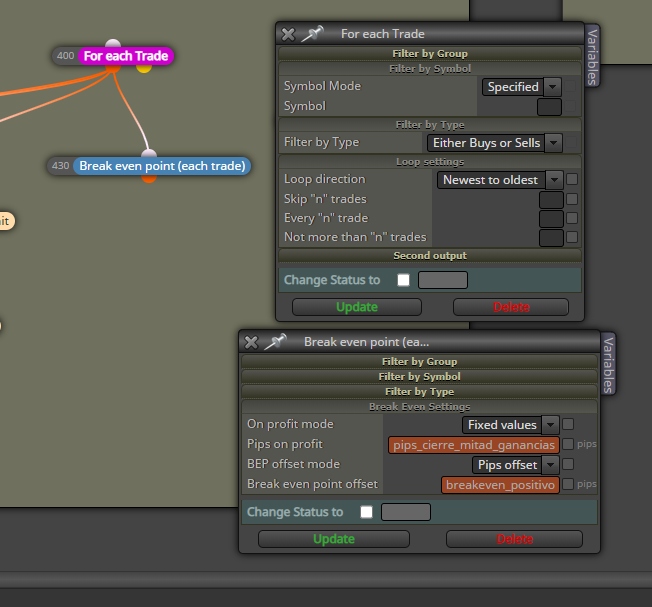
Task: Expand Filter by Symbol in Break even panel
Action: pos(419,376)
